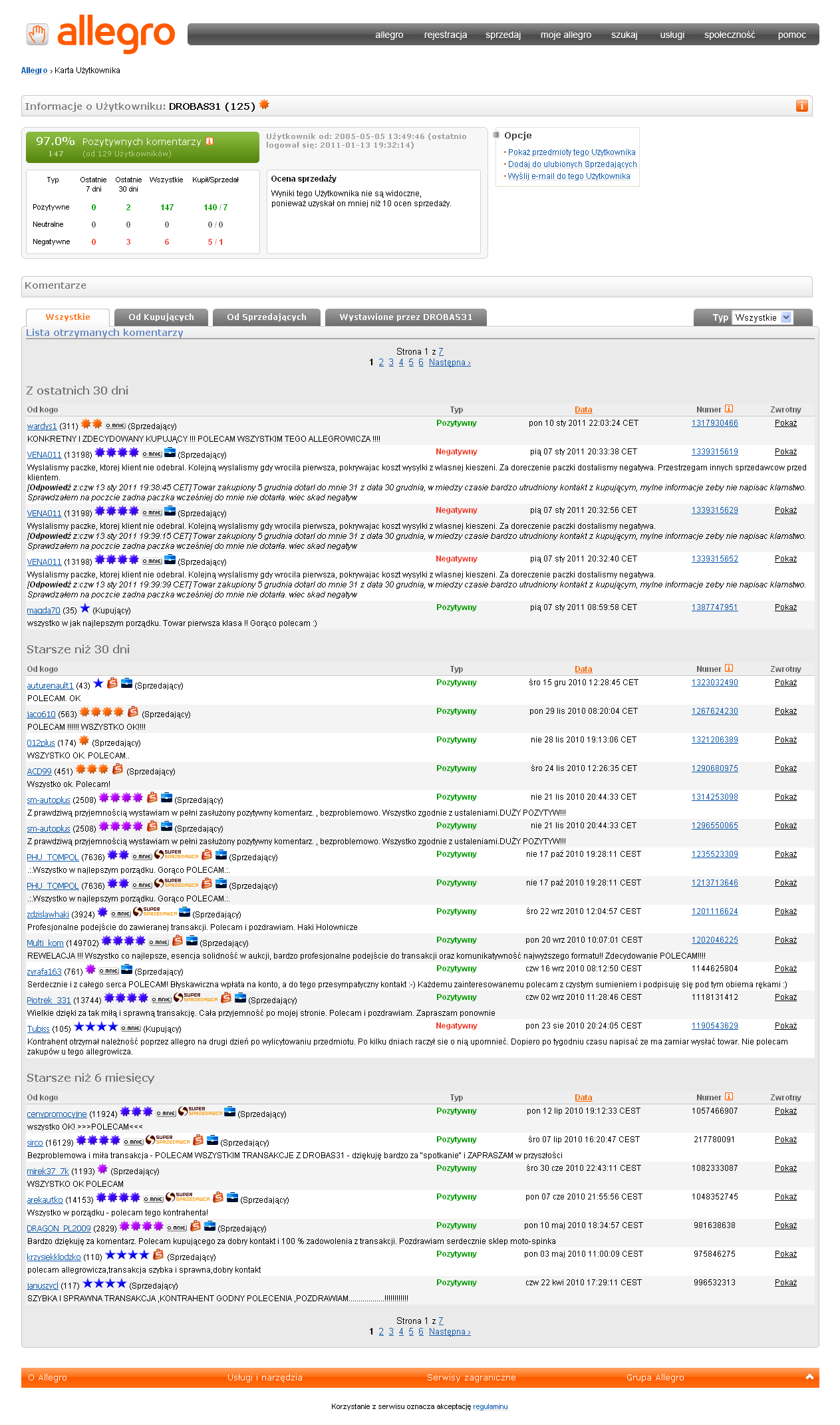Go to "moje allegro" in the top menu
This screenshot has width=840, height=1425.
click(566, 35)
